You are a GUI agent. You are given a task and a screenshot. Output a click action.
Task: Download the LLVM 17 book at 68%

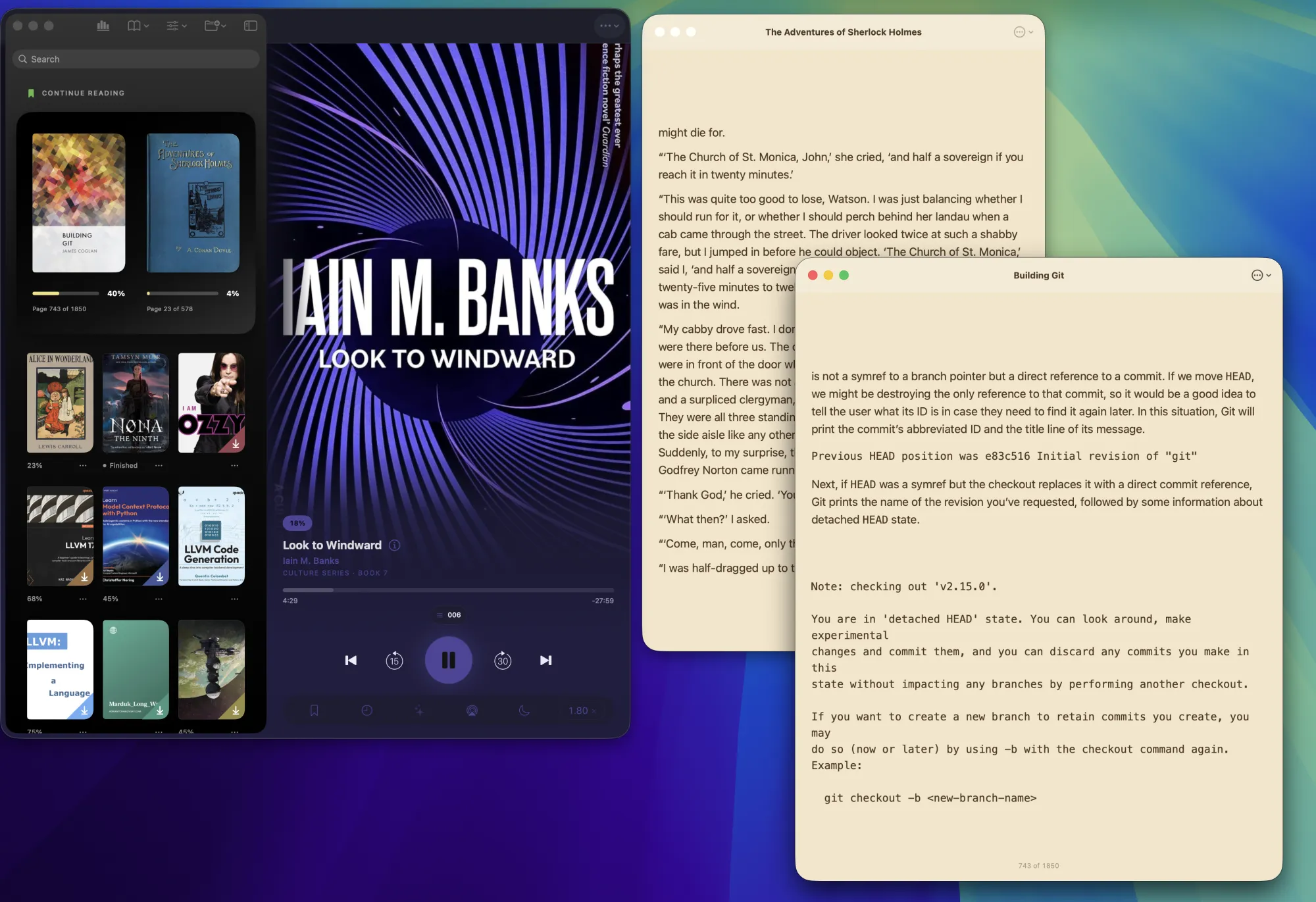[84, 577]
